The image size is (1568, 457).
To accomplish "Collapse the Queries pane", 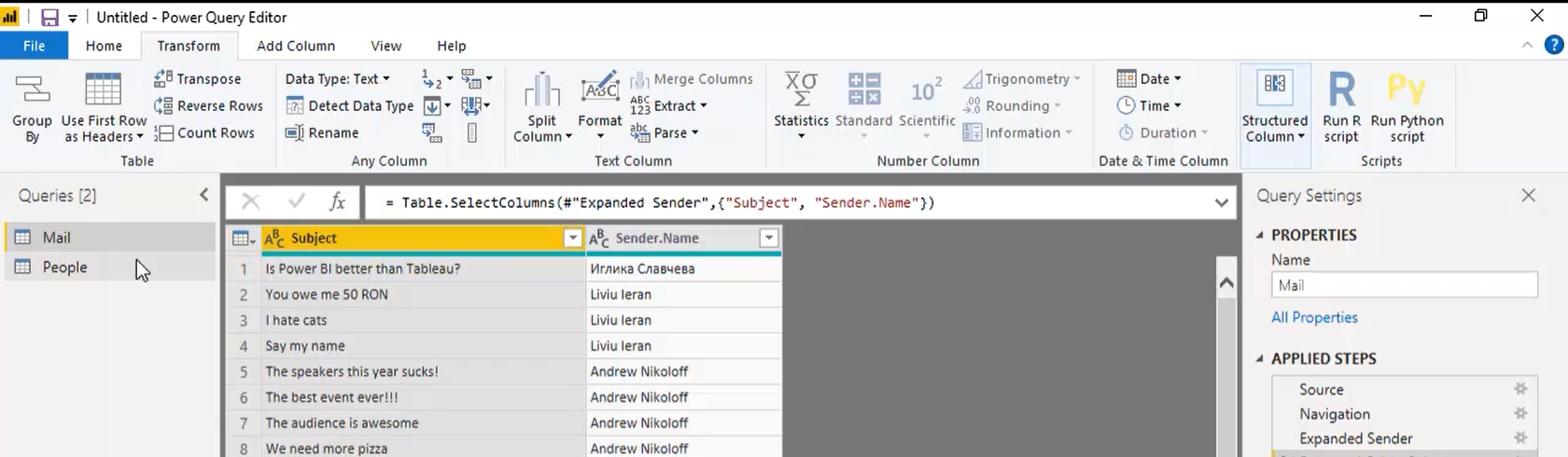I will [x=204, y=195].
